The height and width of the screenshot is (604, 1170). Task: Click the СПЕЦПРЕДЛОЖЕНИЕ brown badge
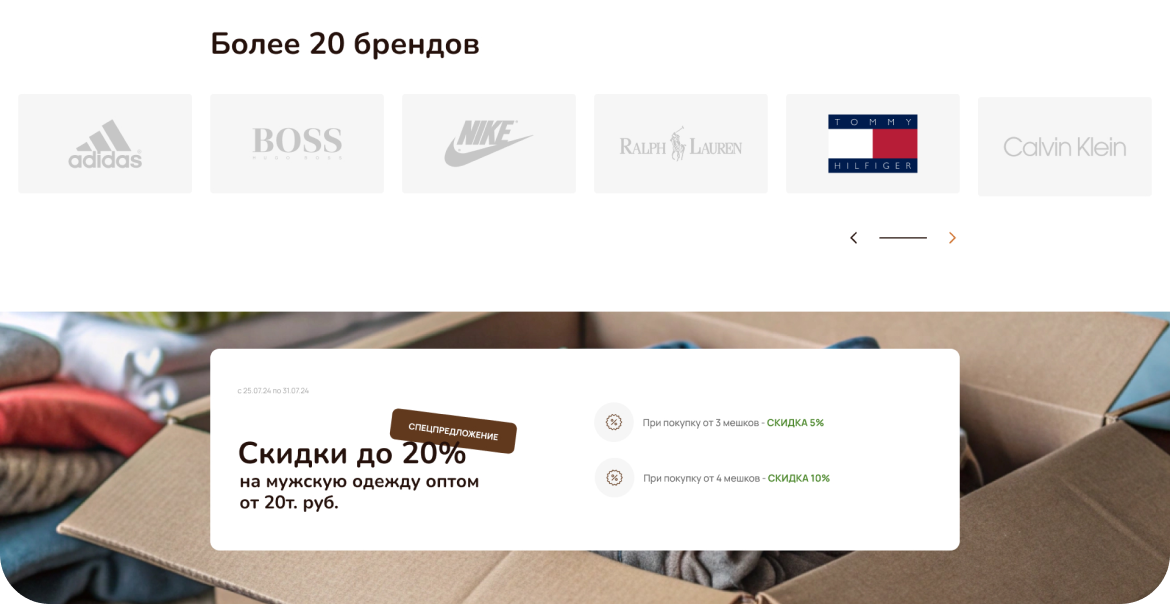click(x=453, y=431)
